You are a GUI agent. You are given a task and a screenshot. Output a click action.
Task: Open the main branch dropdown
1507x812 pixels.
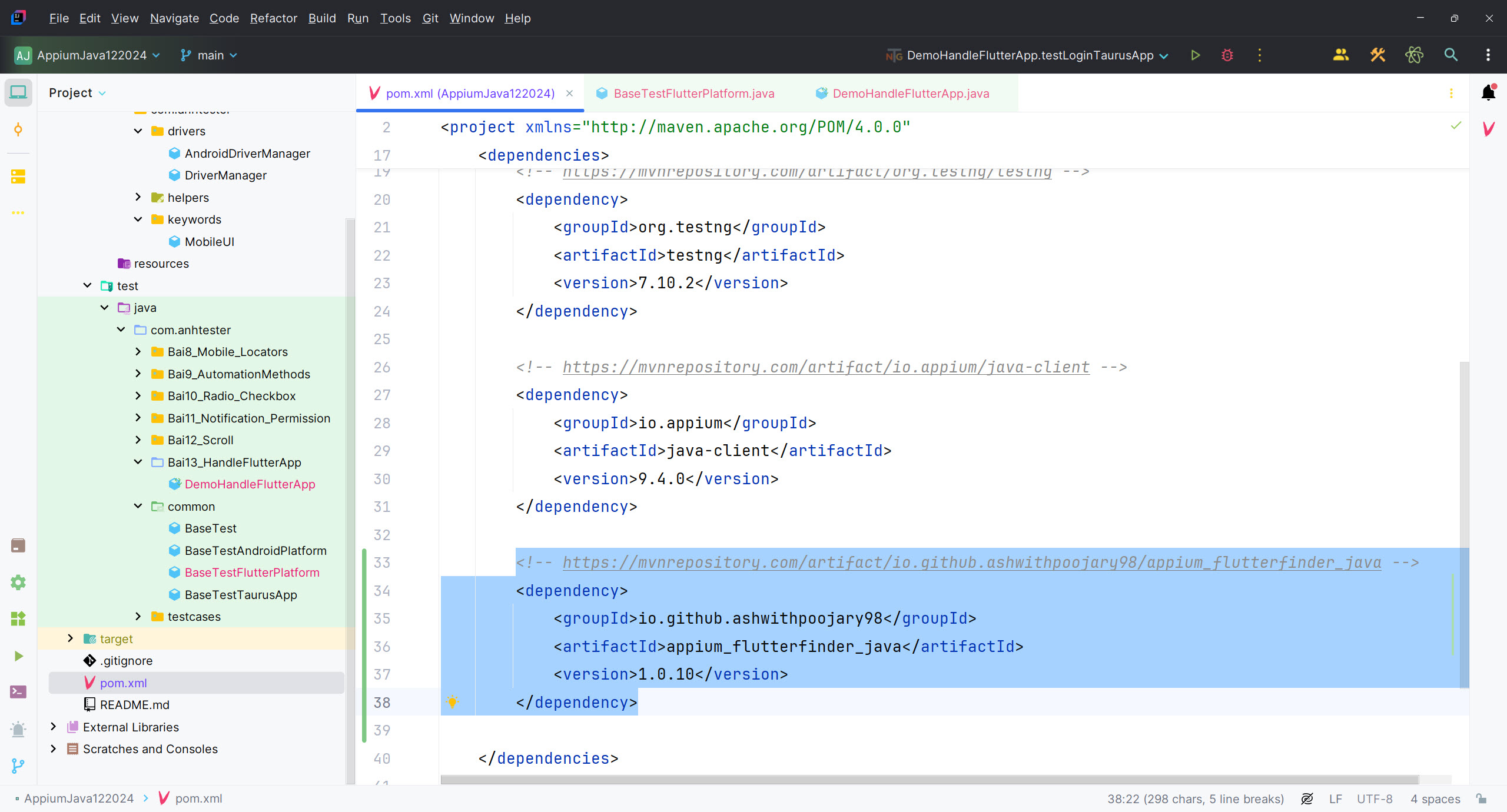coord(208,55)
